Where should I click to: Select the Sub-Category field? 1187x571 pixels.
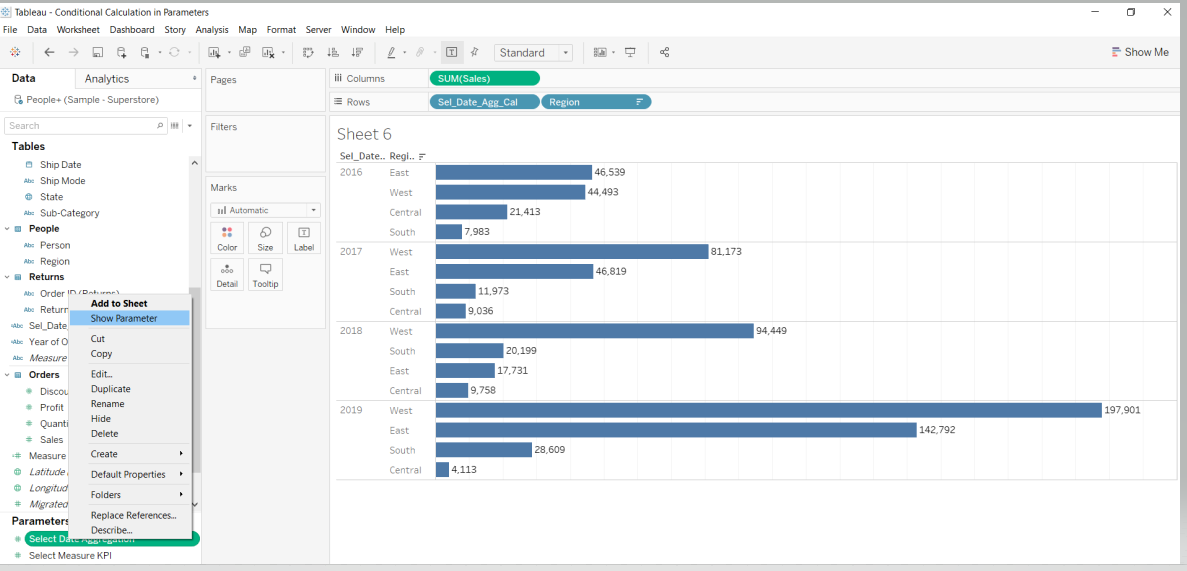pos(69,213)
